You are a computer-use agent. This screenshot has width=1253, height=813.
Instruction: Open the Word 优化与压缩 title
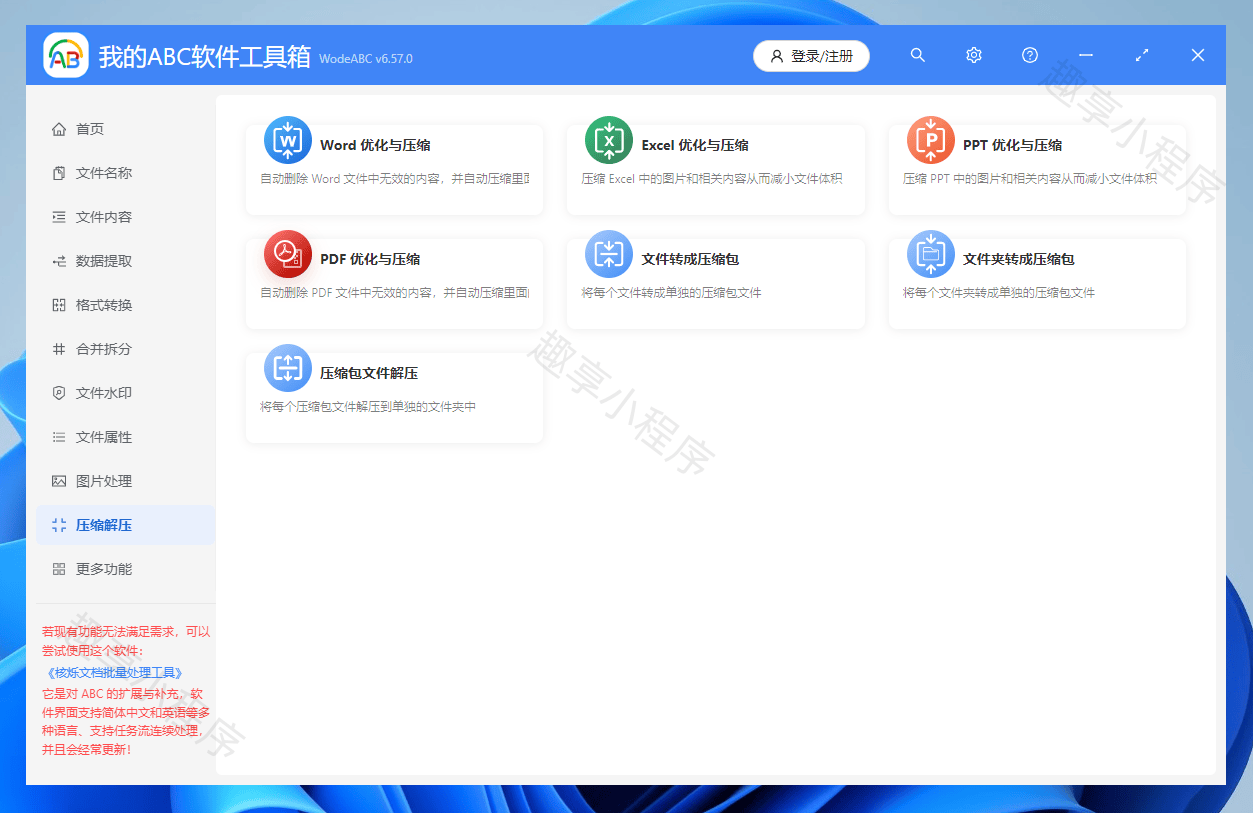pos(375,145)
